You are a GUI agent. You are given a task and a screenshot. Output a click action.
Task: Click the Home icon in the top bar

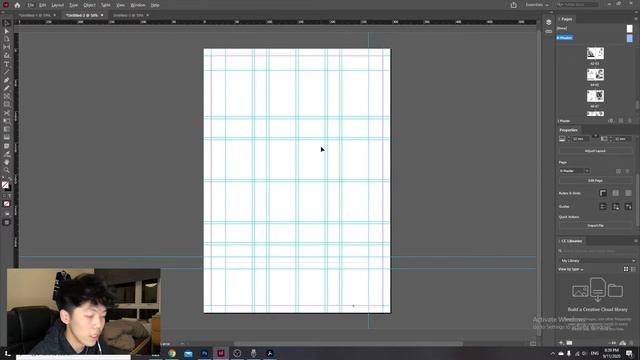(x=17, y=5)
